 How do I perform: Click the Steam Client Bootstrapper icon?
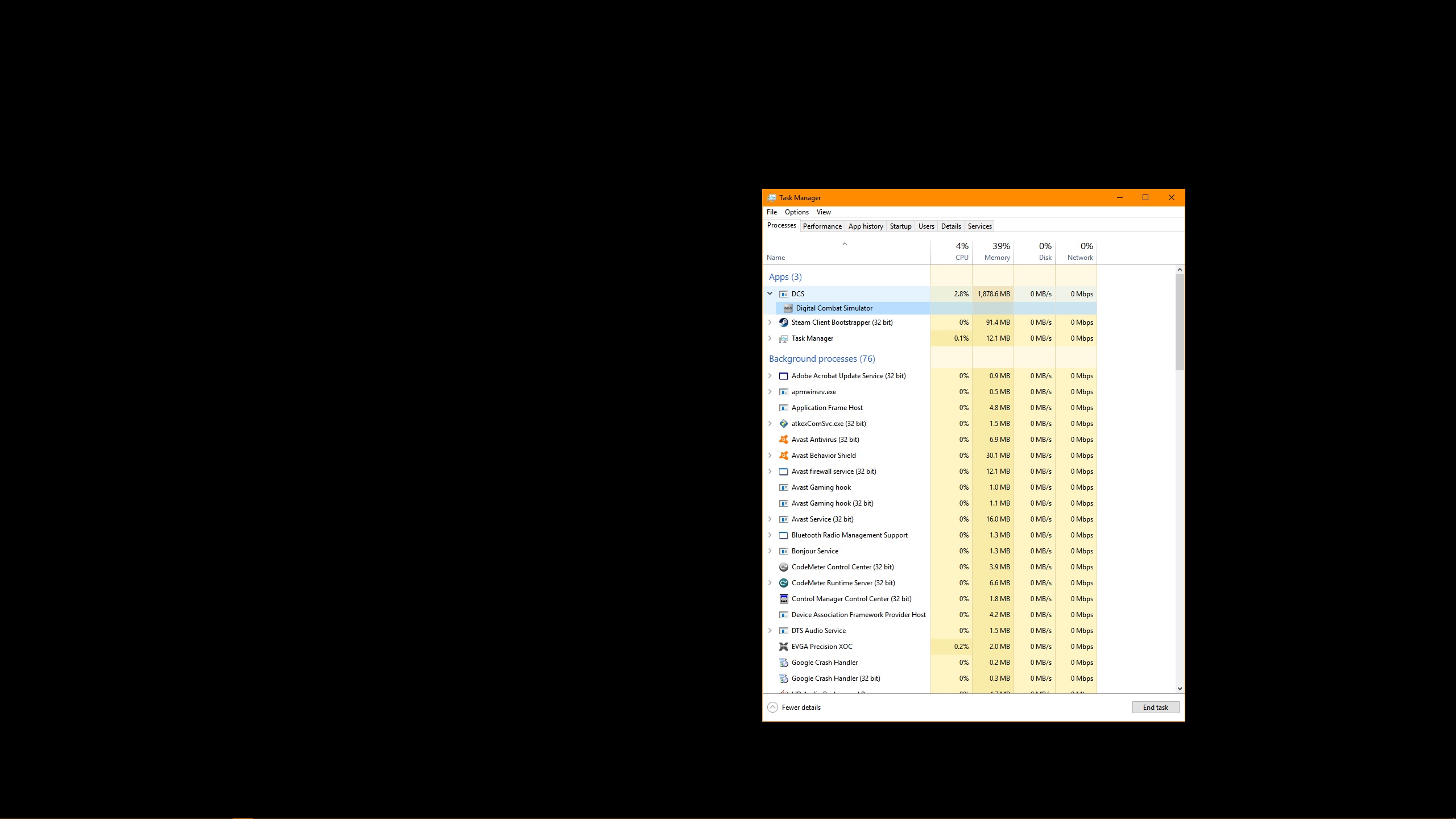[x=783, y=322]
